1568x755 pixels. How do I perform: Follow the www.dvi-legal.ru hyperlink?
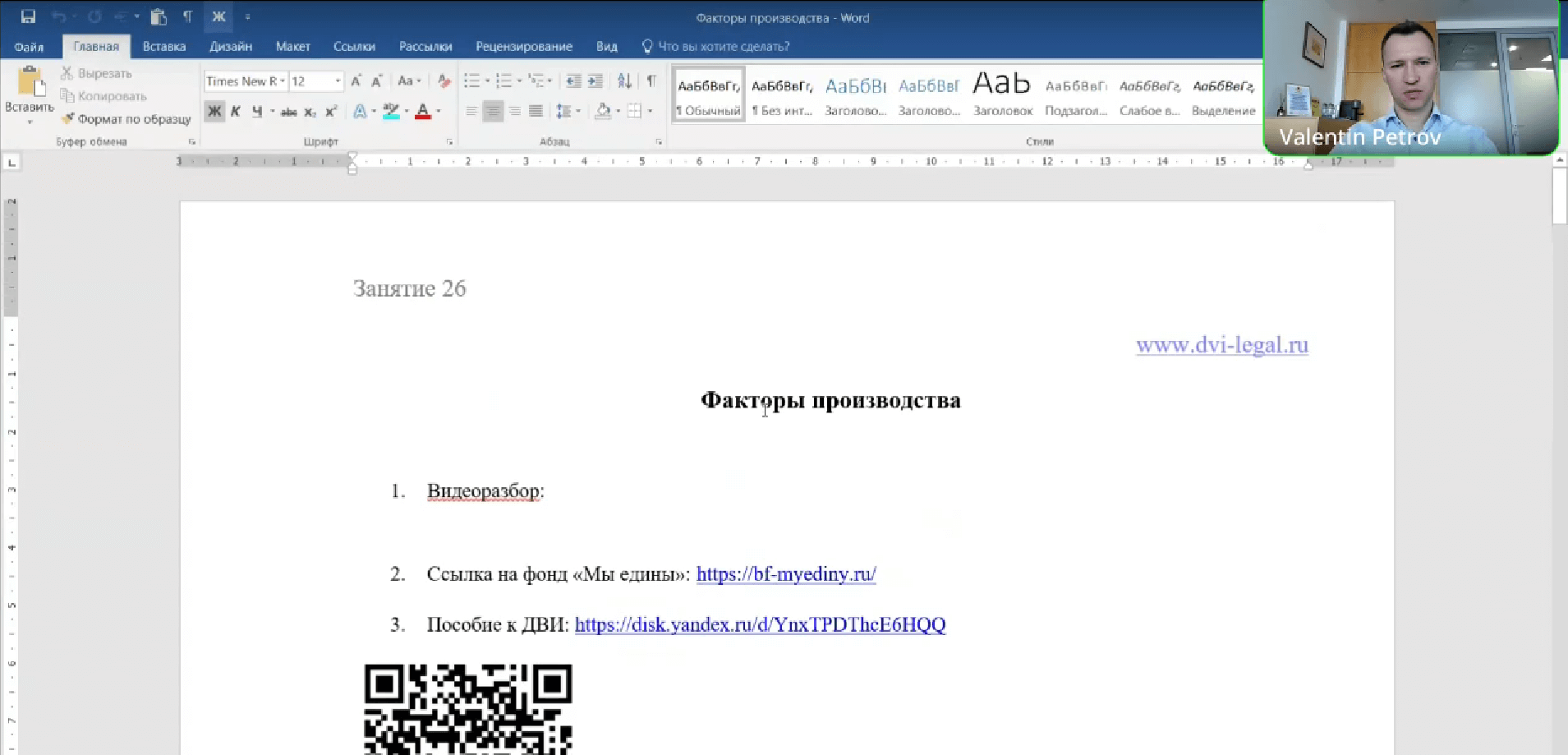pos(1221,345)
